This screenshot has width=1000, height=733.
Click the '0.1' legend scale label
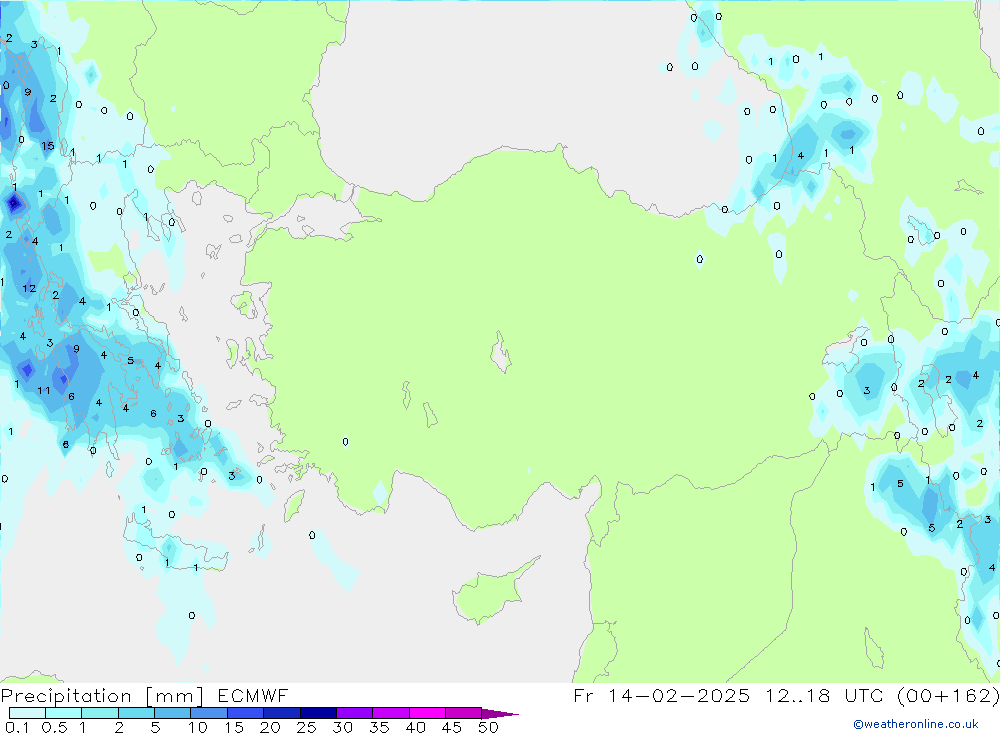(17, 727)
